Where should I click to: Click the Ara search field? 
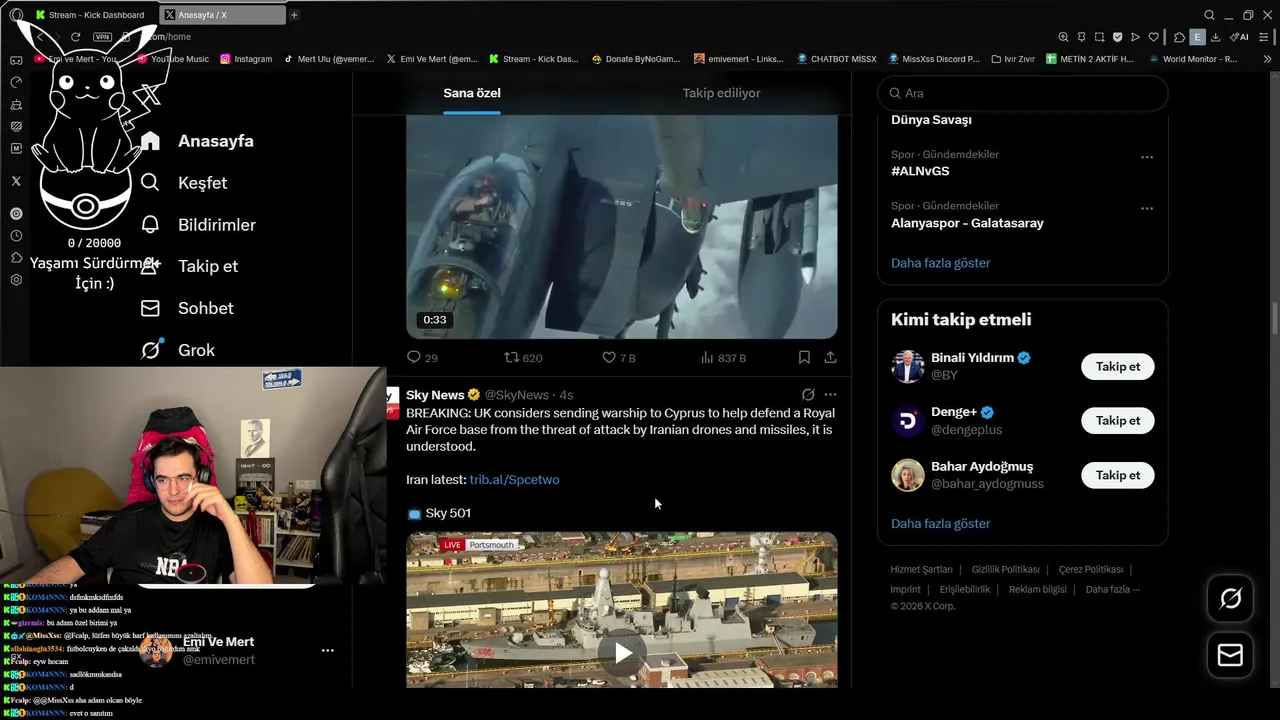tap(1022, 93)
